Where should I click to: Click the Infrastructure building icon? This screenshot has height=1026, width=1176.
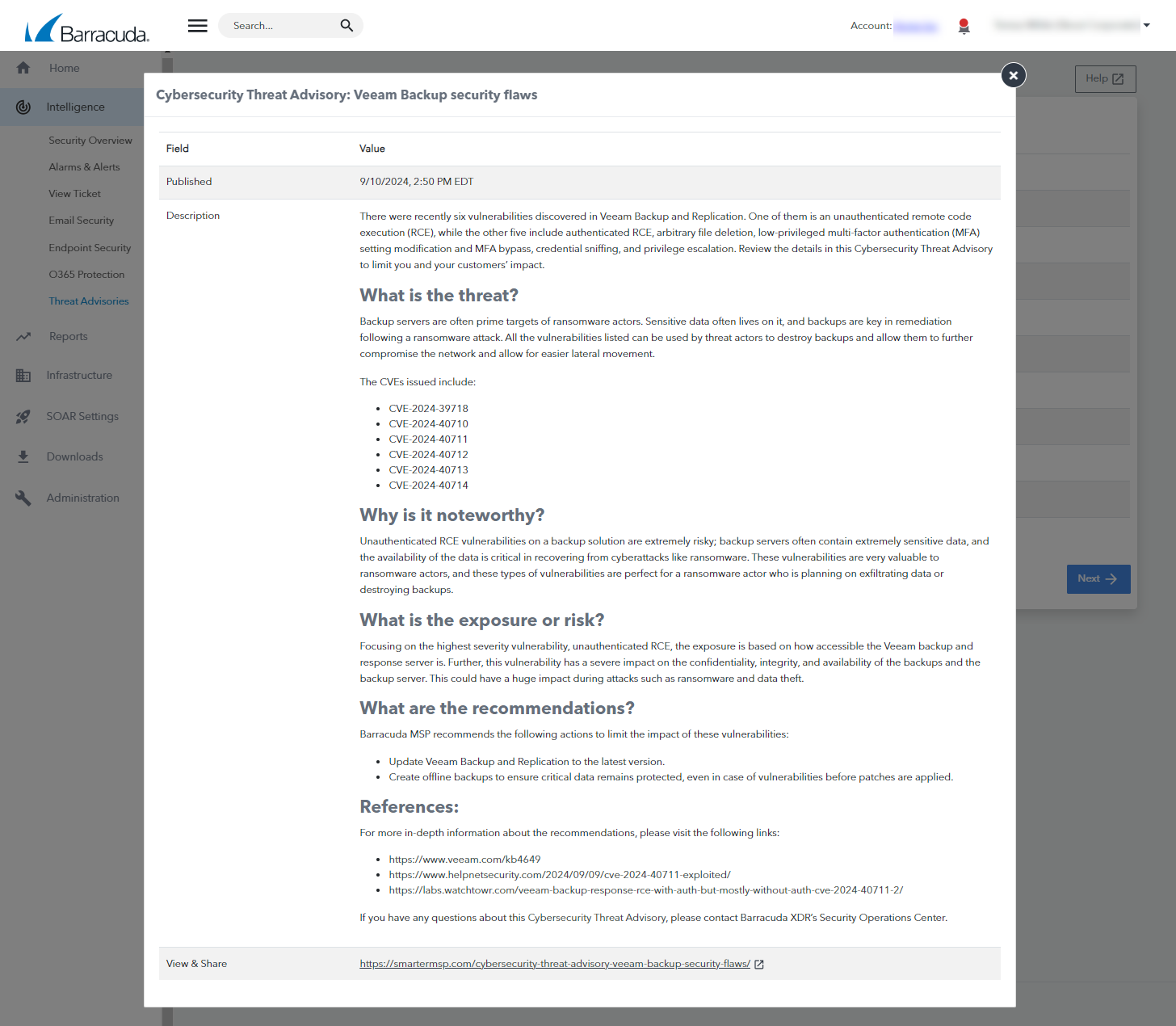(23, 375)
